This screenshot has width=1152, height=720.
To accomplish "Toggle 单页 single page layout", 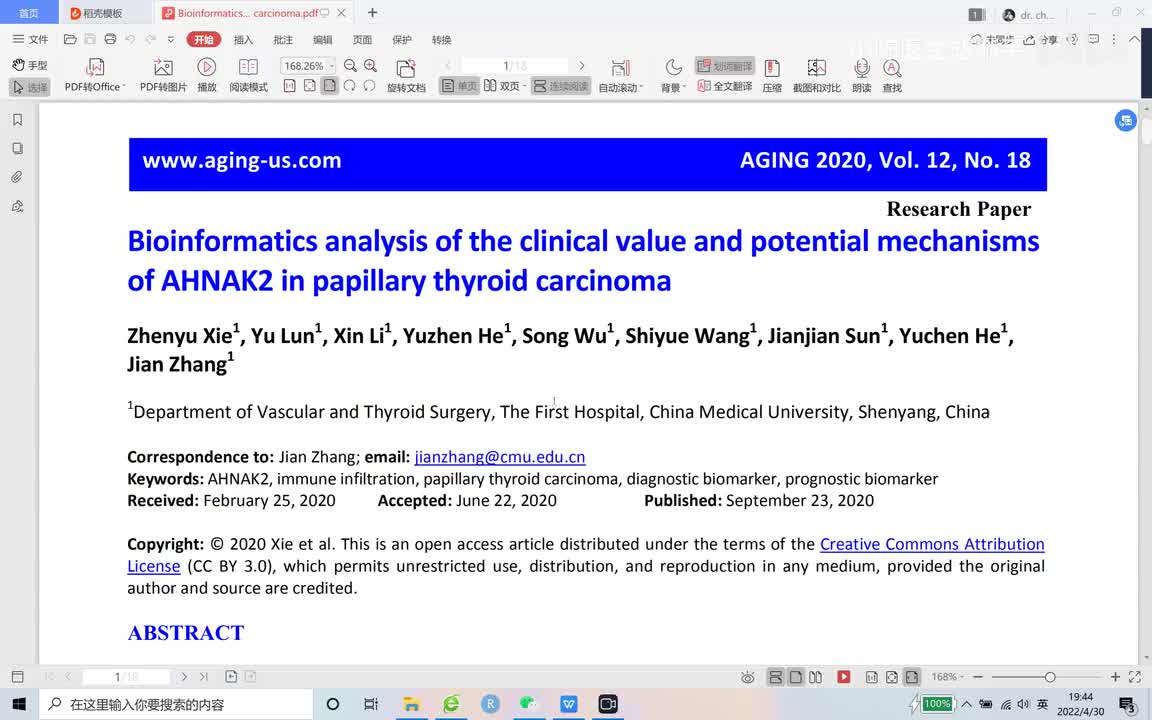I will point(459,87).
